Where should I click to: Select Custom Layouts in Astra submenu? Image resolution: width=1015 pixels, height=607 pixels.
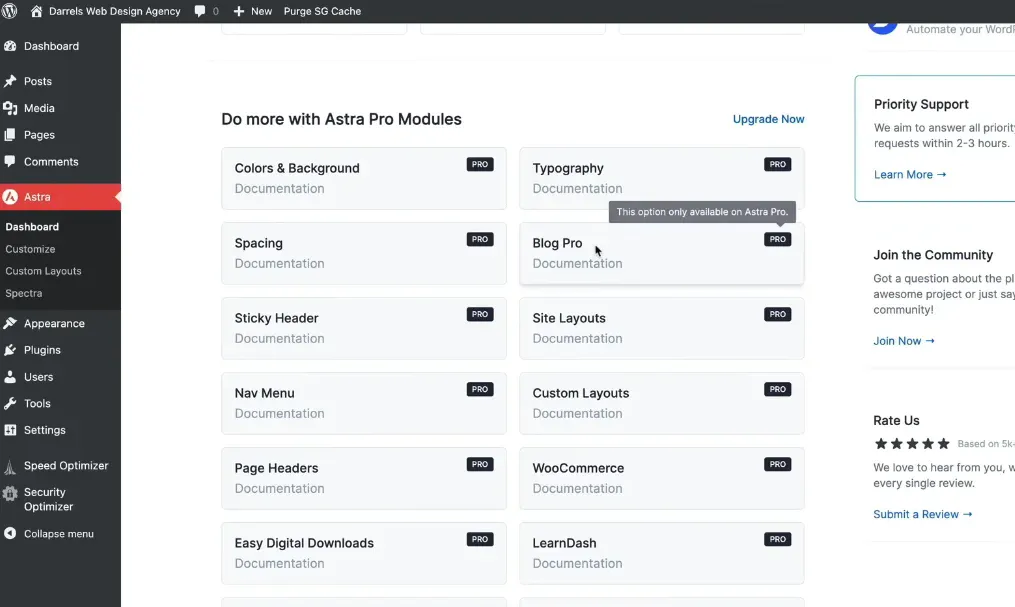(43, 271)
